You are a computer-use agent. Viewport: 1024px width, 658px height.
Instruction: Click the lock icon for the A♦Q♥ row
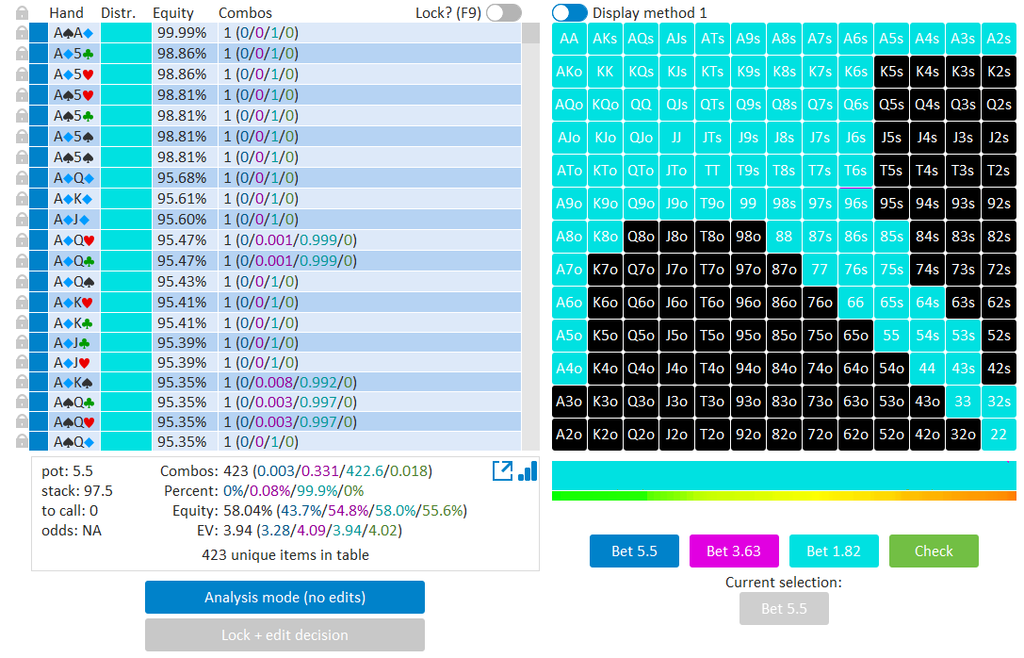[22, 240]
